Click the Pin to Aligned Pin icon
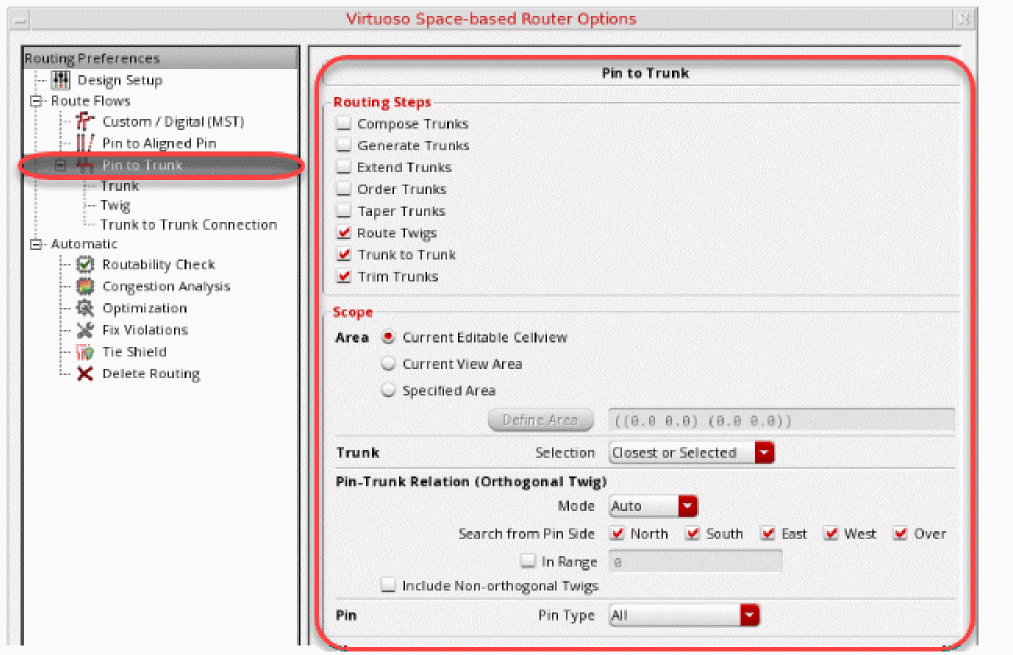Viewport: 1013px width, 655px height. click(x=85, y=143)
